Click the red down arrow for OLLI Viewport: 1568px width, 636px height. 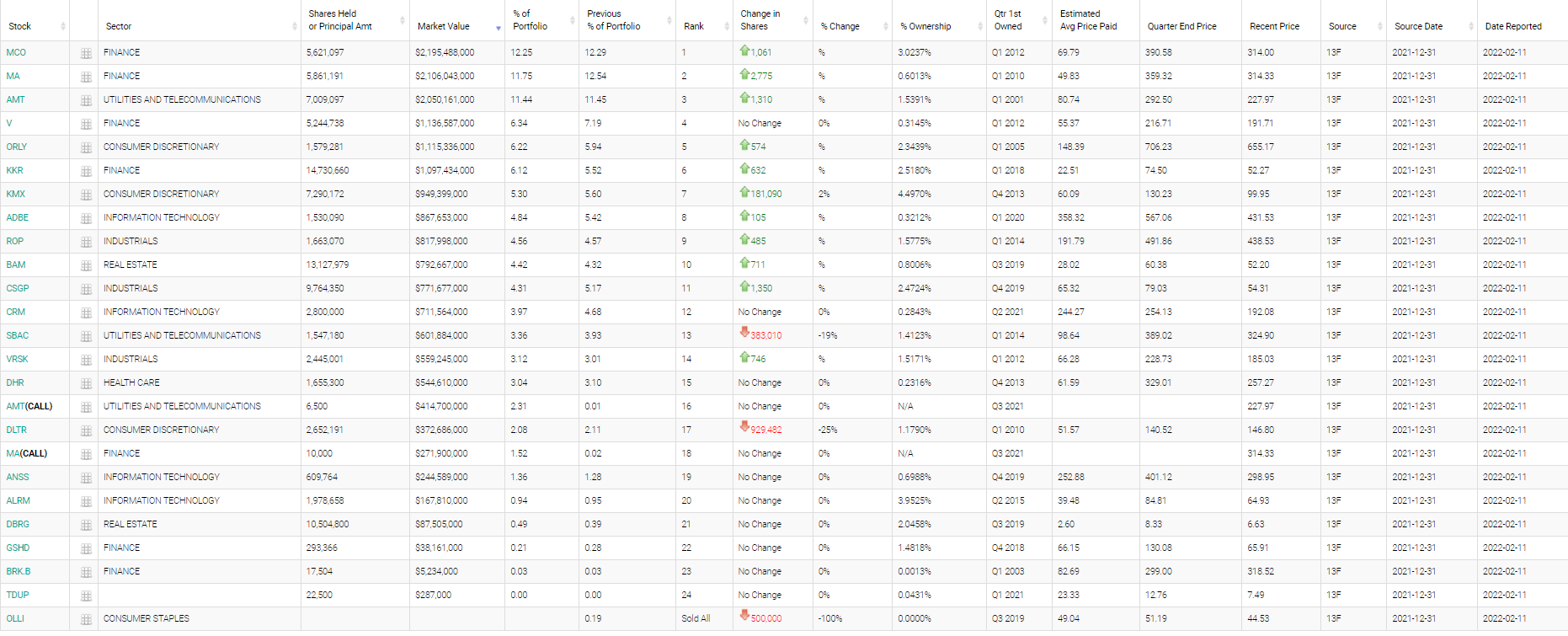pos(744,617)
